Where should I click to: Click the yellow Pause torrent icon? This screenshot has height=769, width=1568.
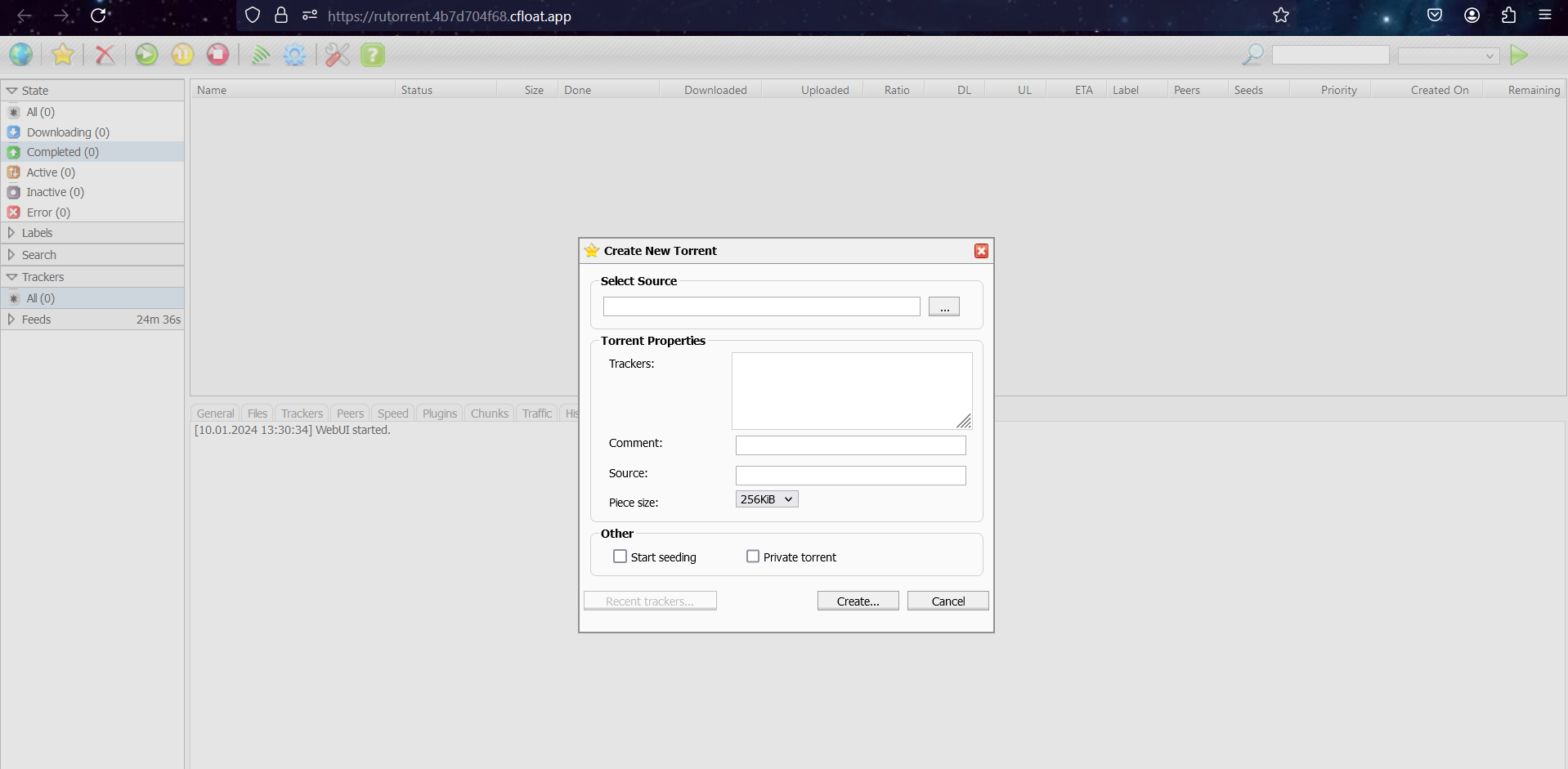point(182,55)
